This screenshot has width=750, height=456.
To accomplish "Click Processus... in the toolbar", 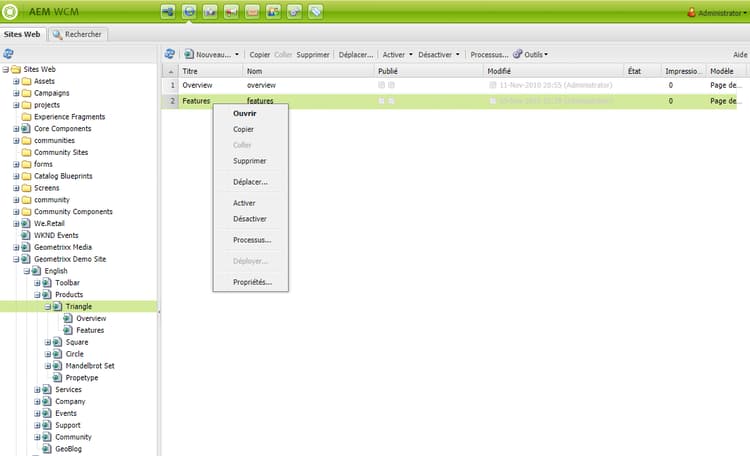I will tap(489, 55).
